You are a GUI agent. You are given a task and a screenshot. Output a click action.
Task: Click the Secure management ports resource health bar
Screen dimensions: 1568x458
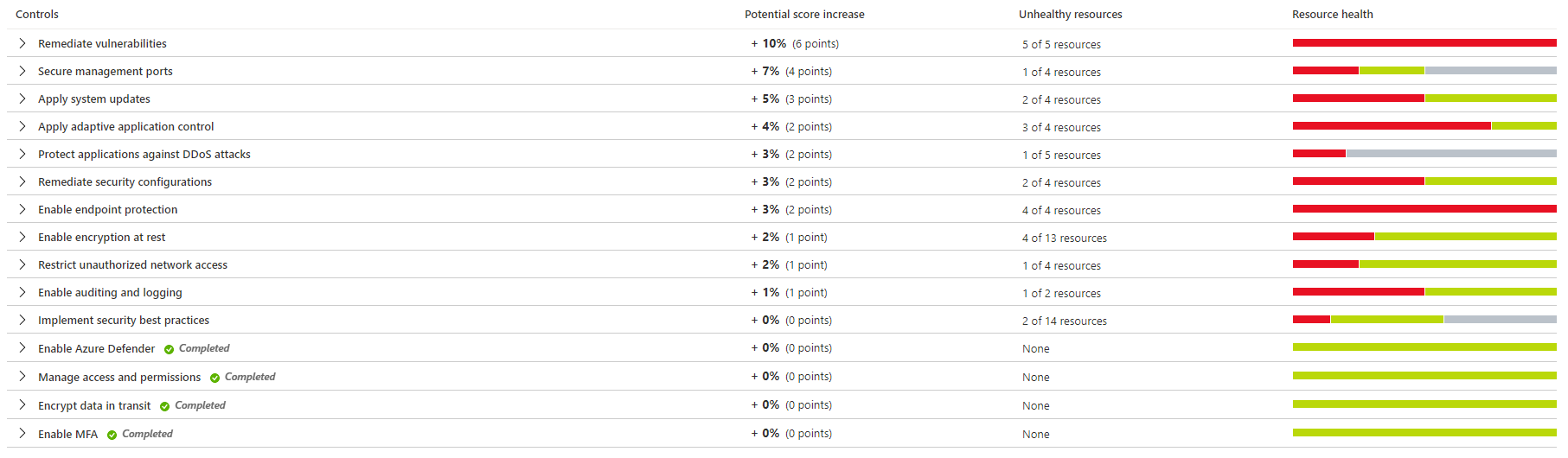(1424, 70)
